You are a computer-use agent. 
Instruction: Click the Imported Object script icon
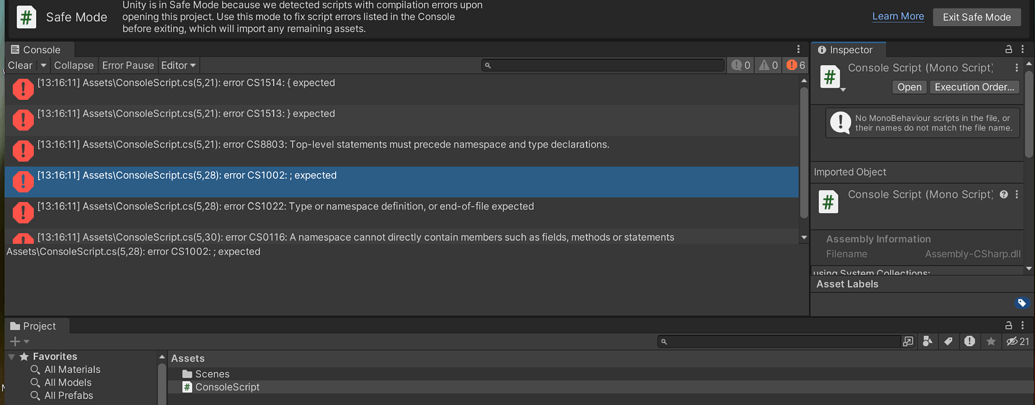pos(829,201)
